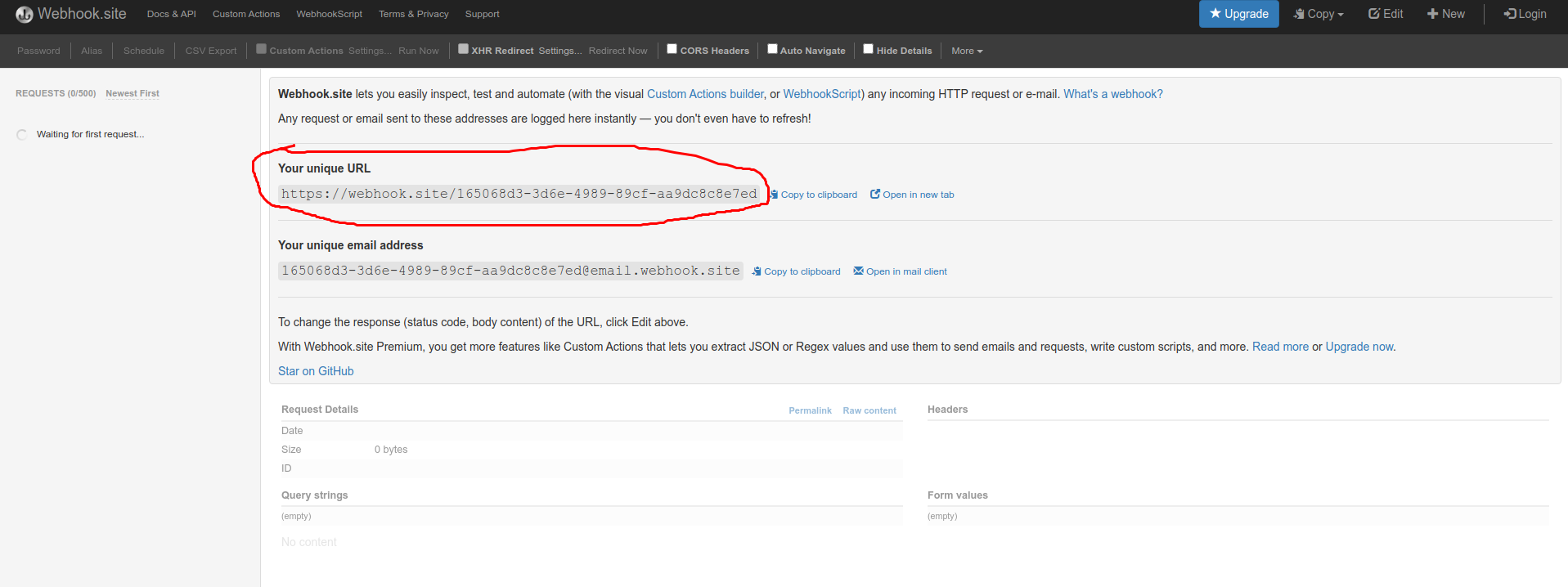Expand the More dropdown menu
Viewport: 1568px width, 587px height.
967,51
